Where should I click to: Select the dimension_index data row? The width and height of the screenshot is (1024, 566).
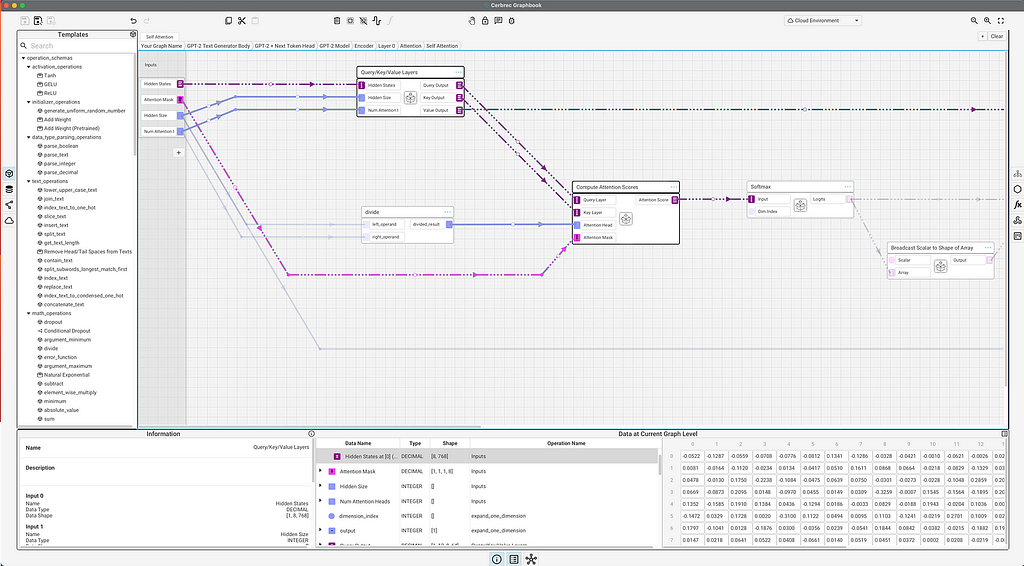[x=487, y=516]
